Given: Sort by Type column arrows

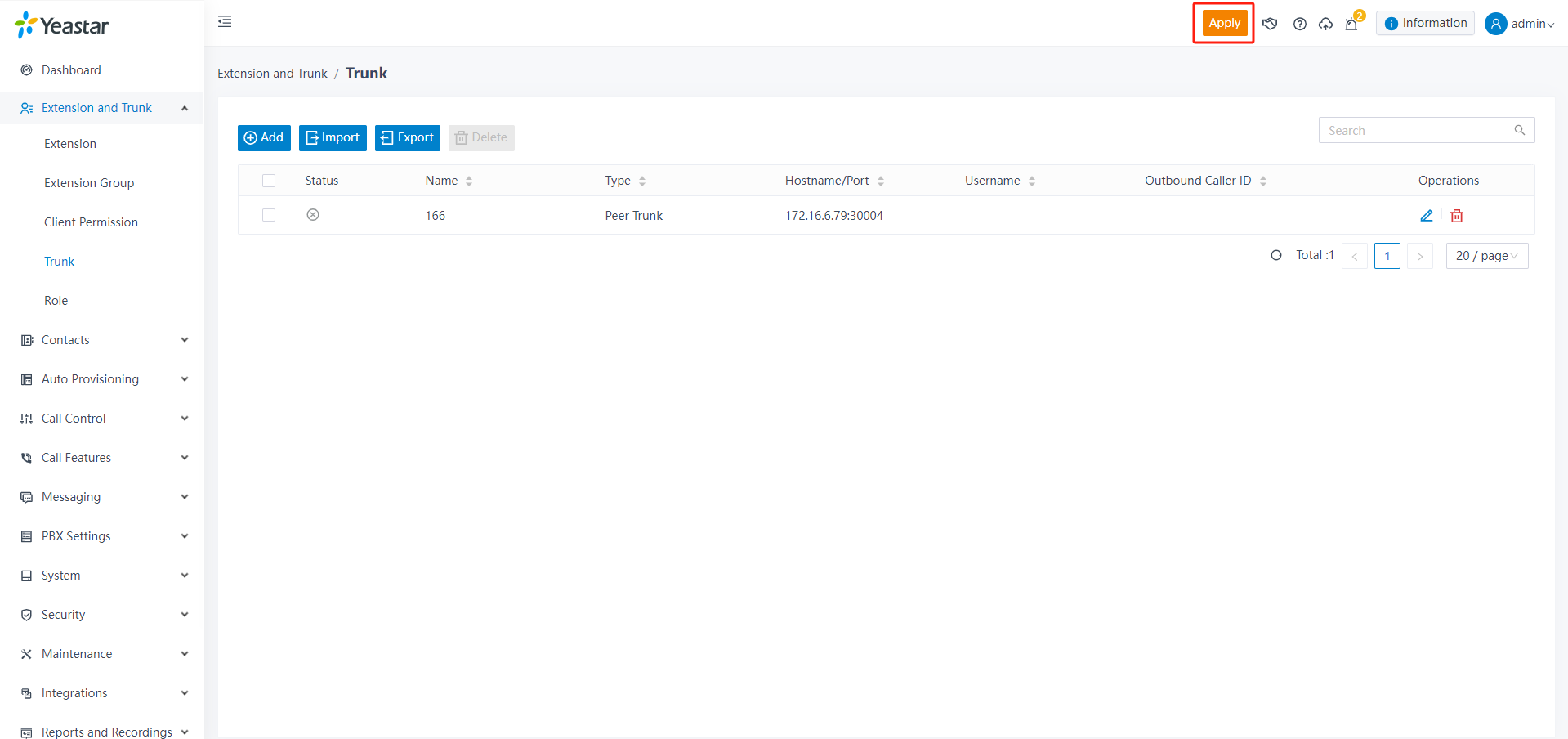Looking at the screenshot, I should (642, 181).
